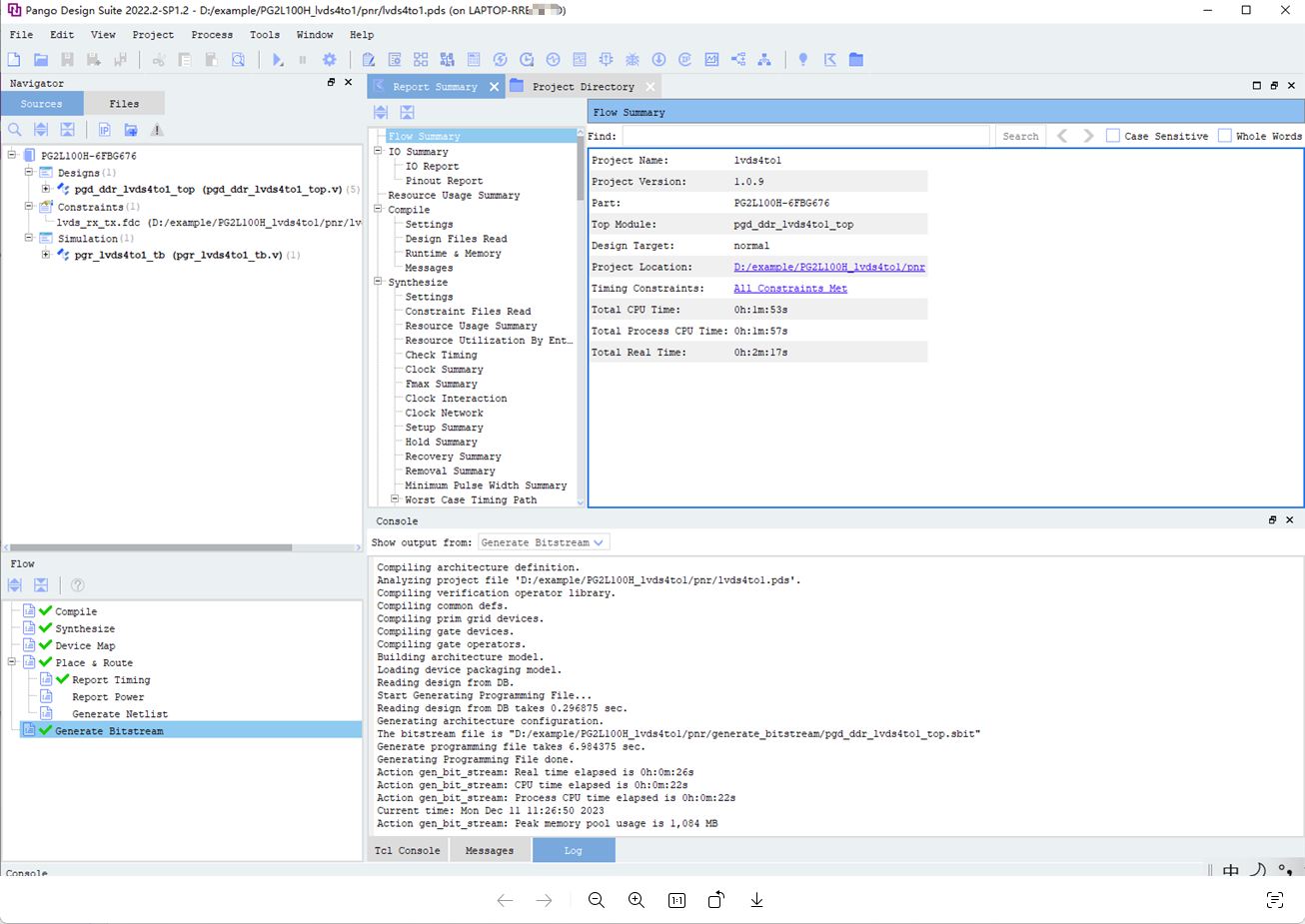Viewport: 1305px width, 924px height.
Task: Collapse the Synthesize section in report tree
Action: (x=379, y=282)
